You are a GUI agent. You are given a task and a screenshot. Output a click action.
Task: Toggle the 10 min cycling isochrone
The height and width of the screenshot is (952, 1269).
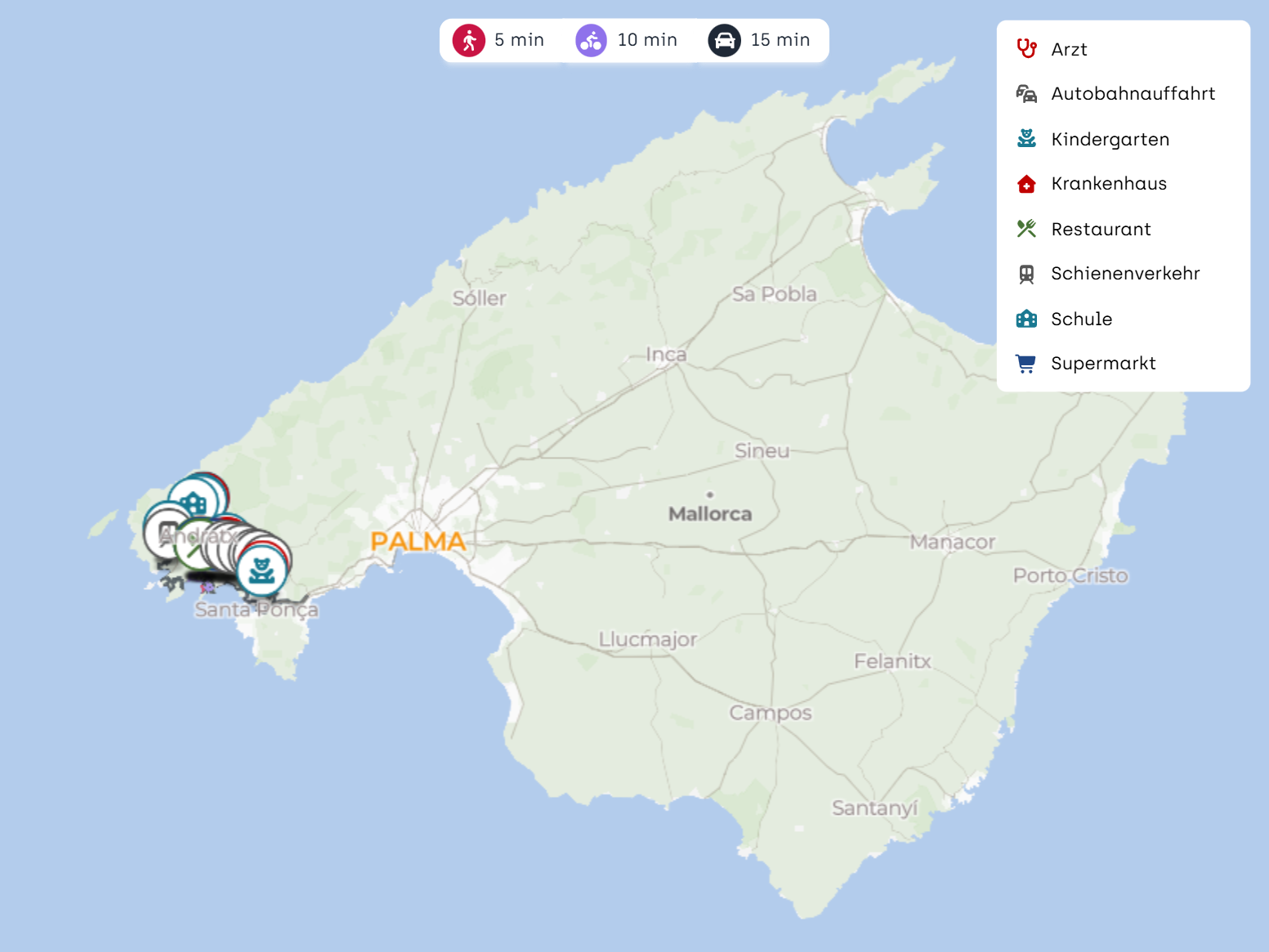click(627, 40)
